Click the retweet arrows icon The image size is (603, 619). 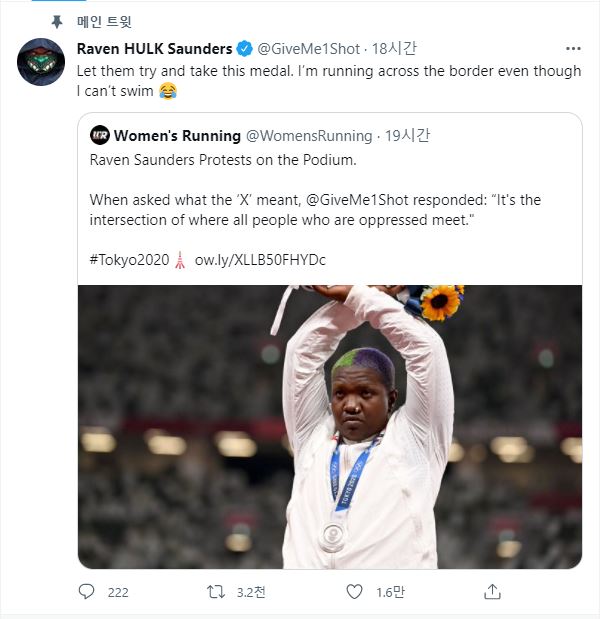(215, 592)
